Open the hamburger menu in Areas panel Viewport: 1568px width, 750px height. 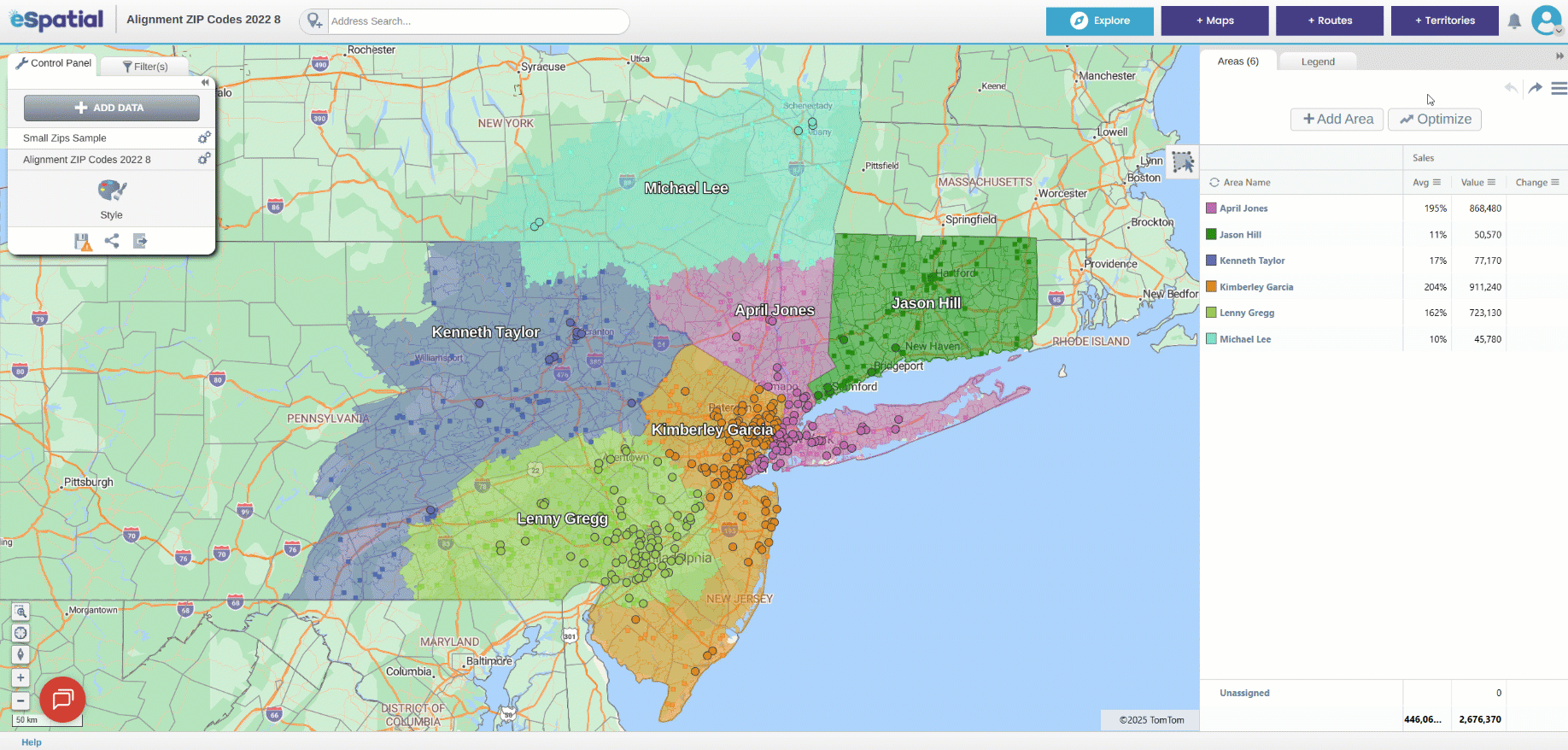1559,88
